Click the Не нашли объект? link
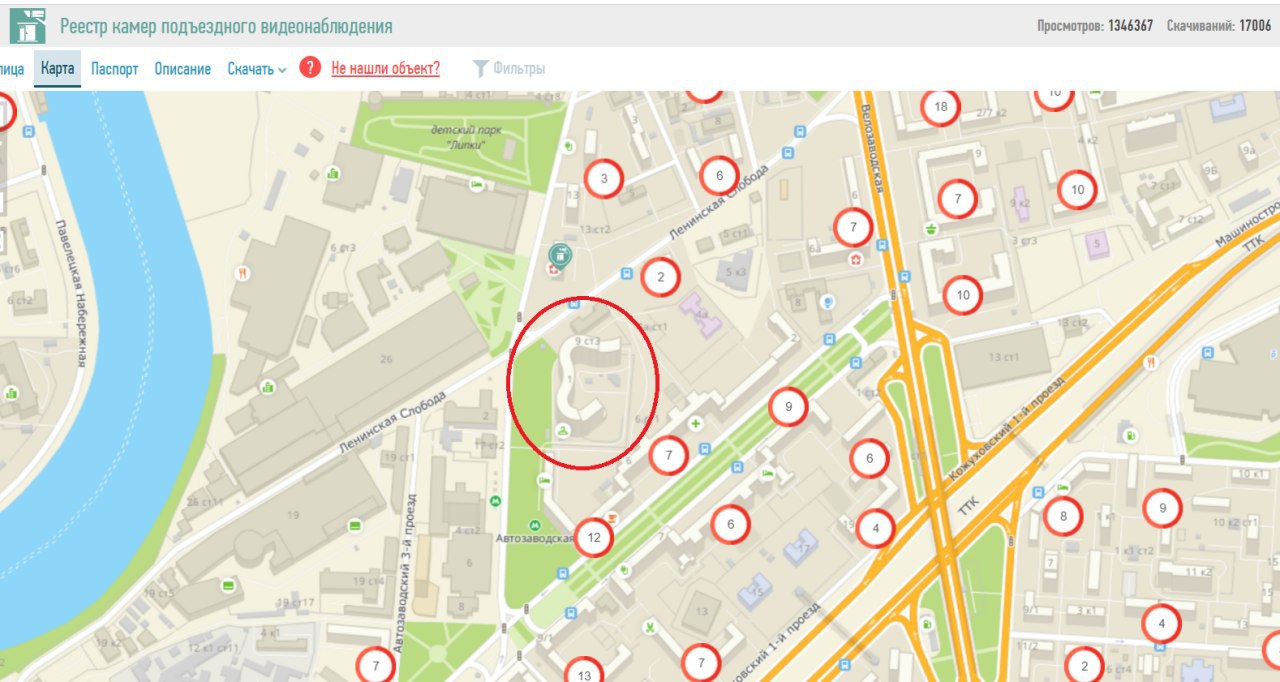 point(385,68)
